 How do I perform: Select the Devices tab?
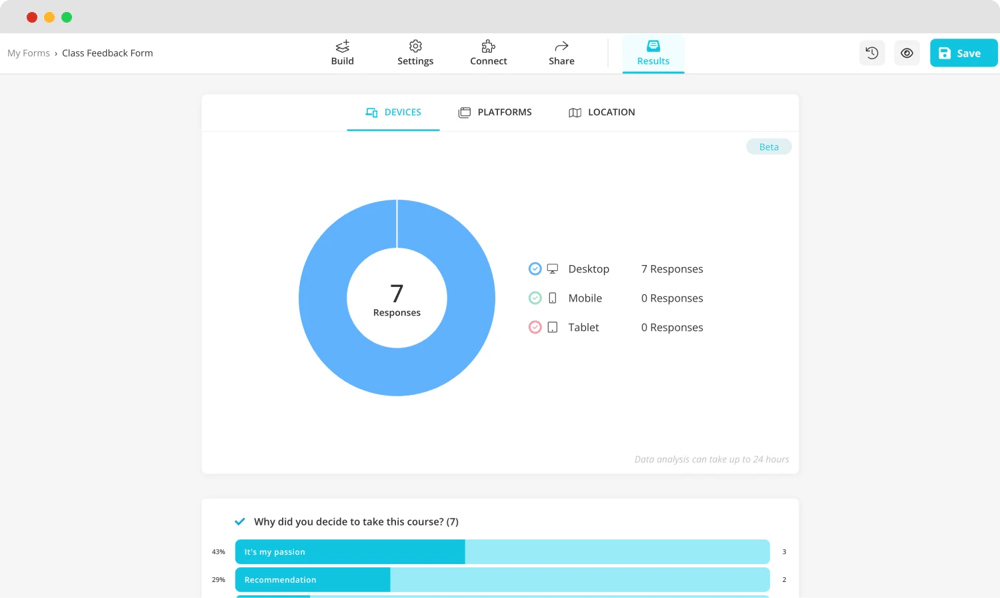pos(393,112)
